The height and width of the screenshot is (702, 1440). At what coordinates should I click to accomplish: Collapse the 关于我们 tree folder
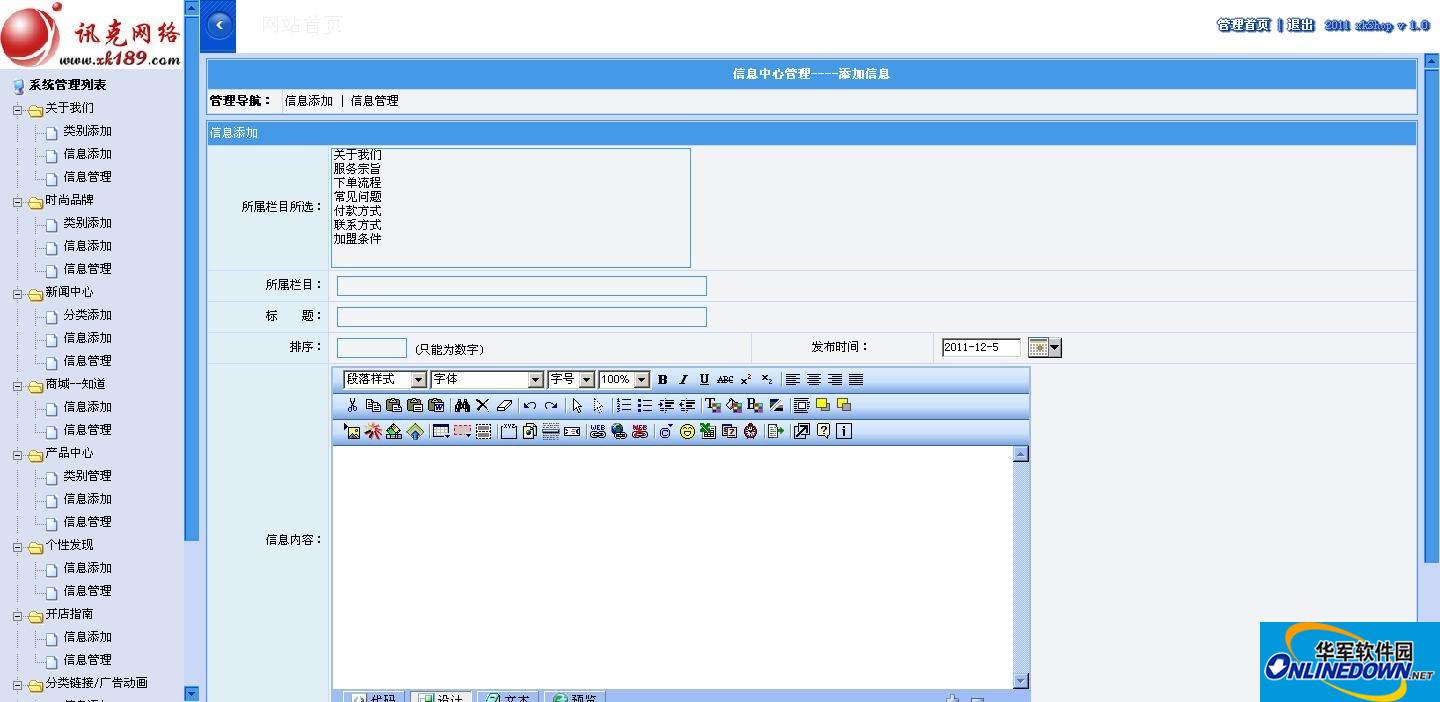pos(18,109)
